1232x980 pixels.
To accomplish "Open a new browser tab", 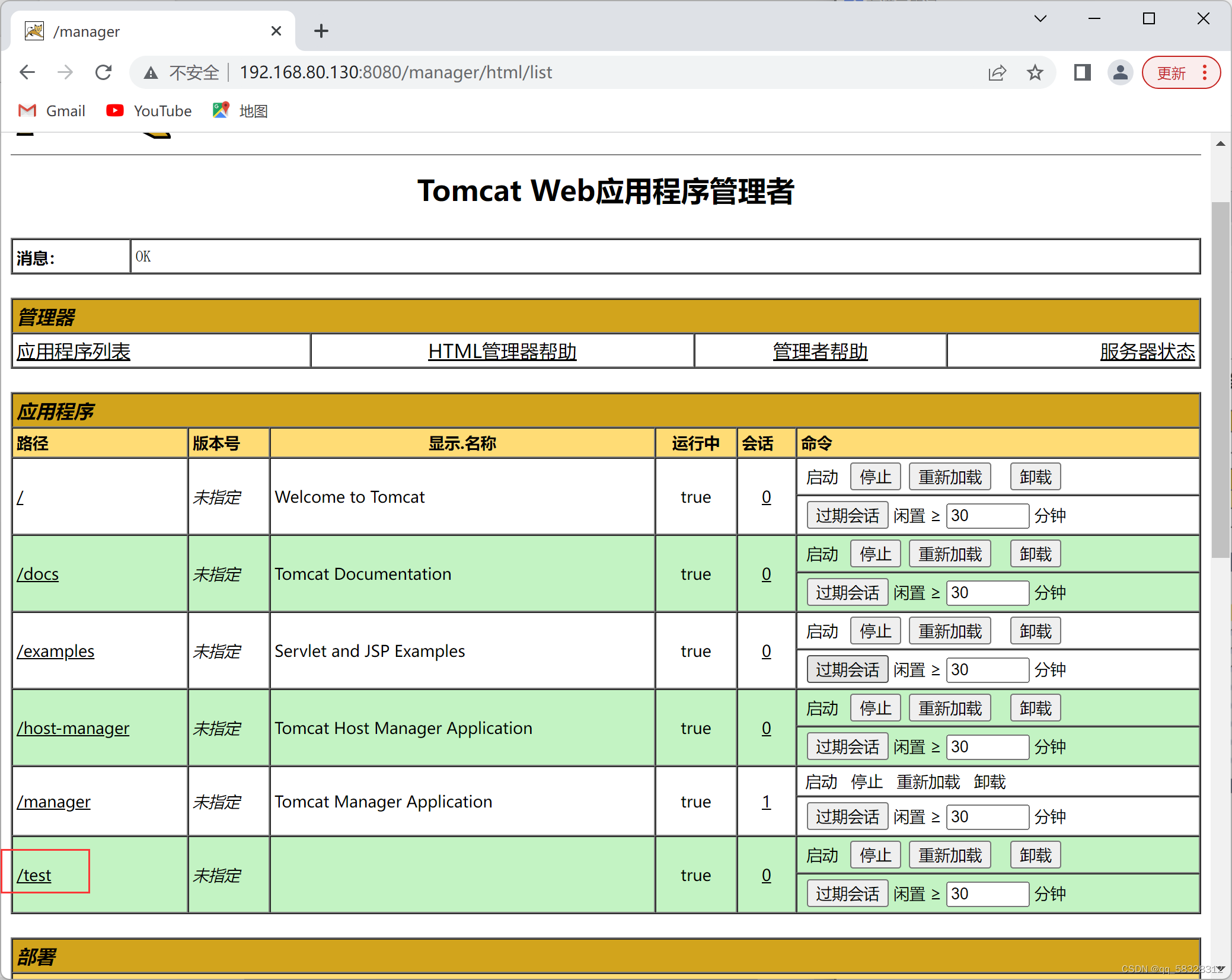I will click(x=321, y=31).
